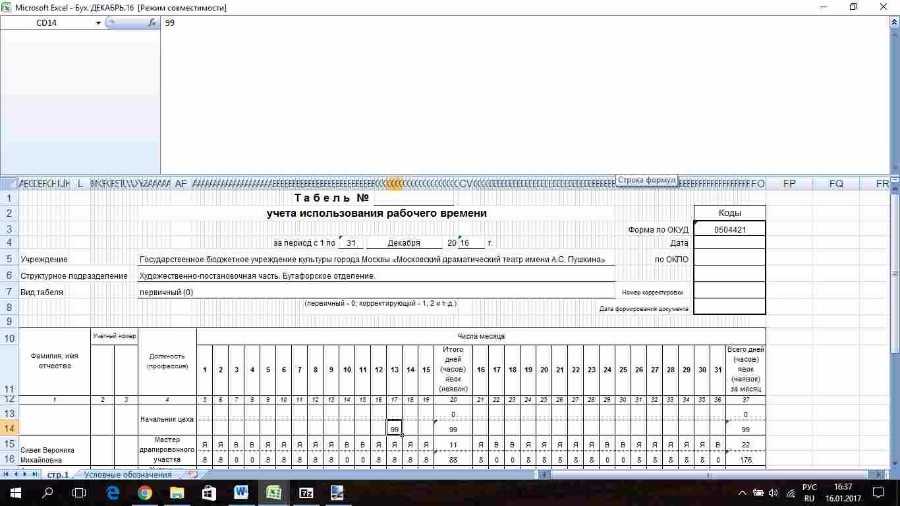
Task: Show hidden system tray icons
Action: (x=741, y=492)
